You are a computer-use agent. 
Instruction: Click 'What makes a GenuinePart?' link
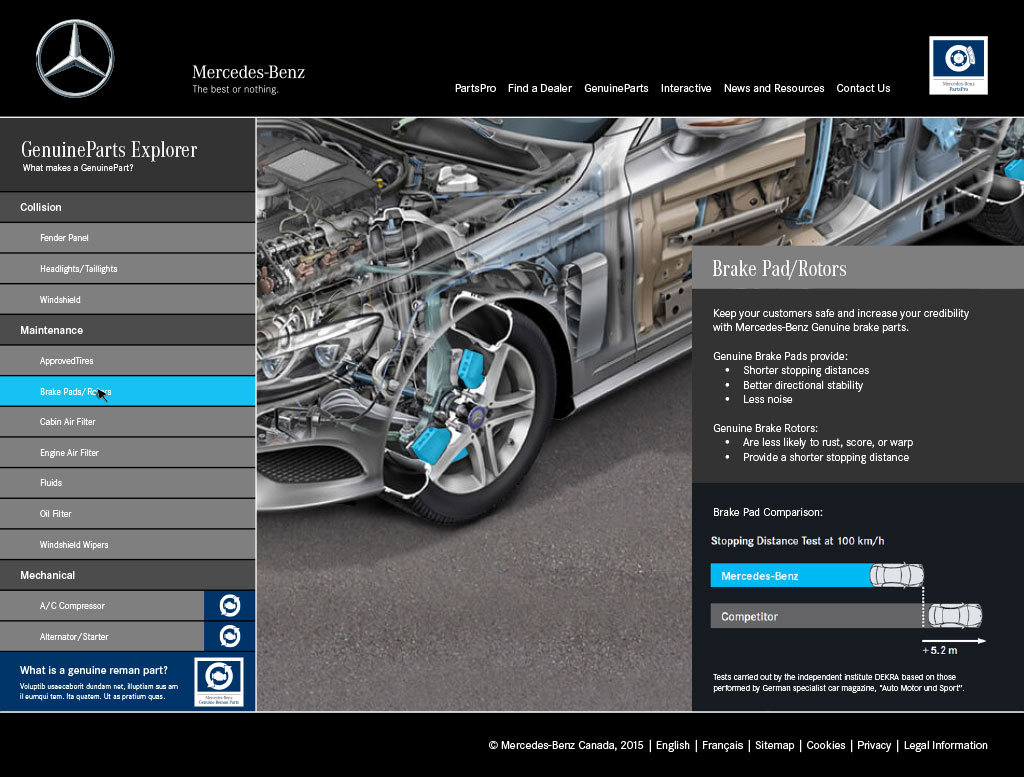tap(78, 168)
